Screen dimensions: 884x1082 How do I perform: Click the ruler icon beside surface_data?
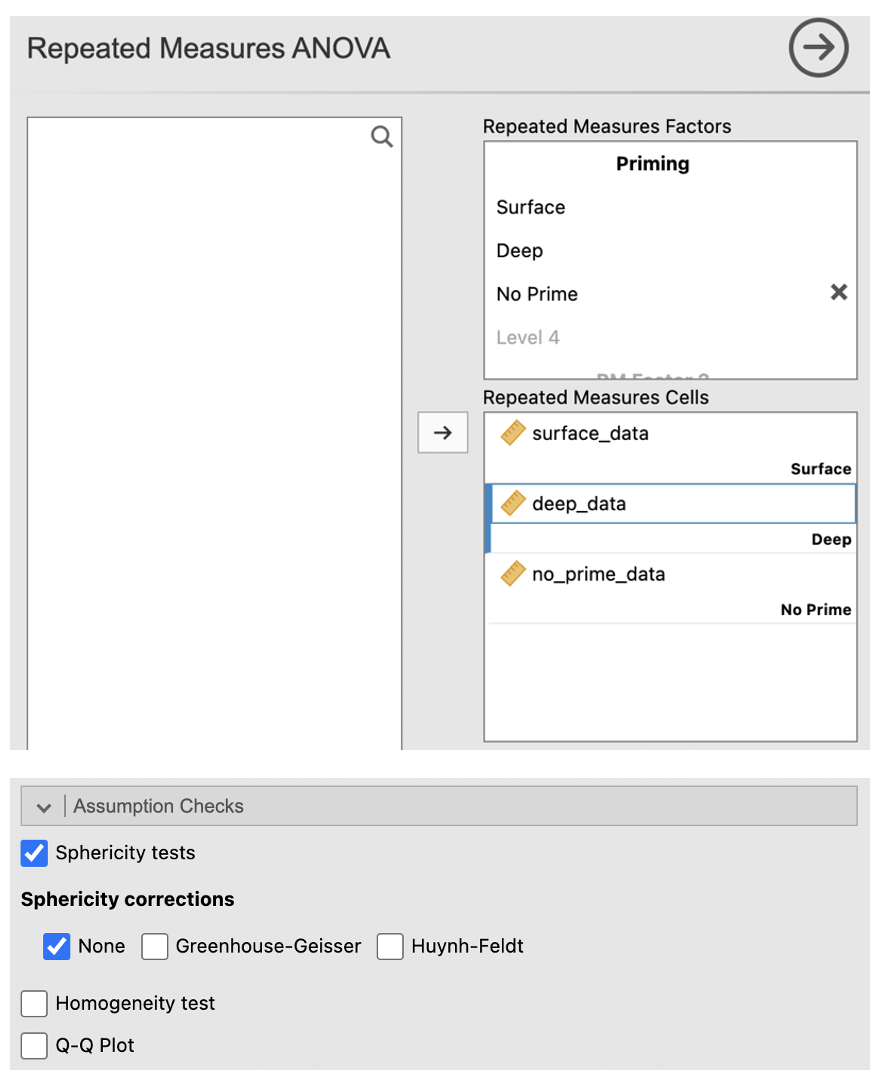(513, 433)
